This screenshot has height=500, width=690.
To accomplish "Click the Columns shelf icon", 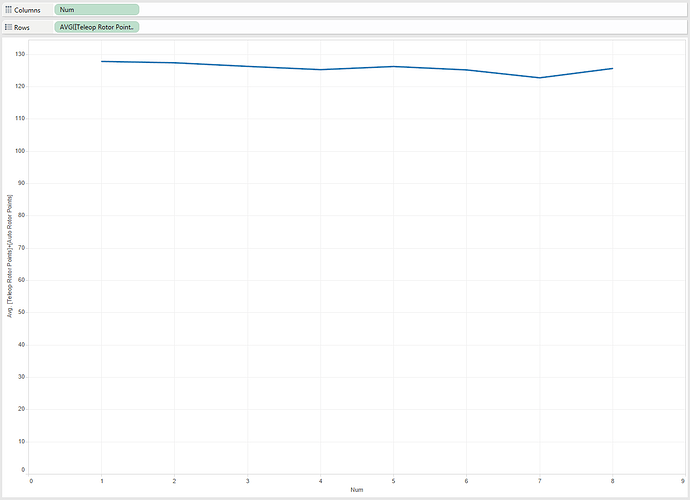I will [x=8, y=10].
